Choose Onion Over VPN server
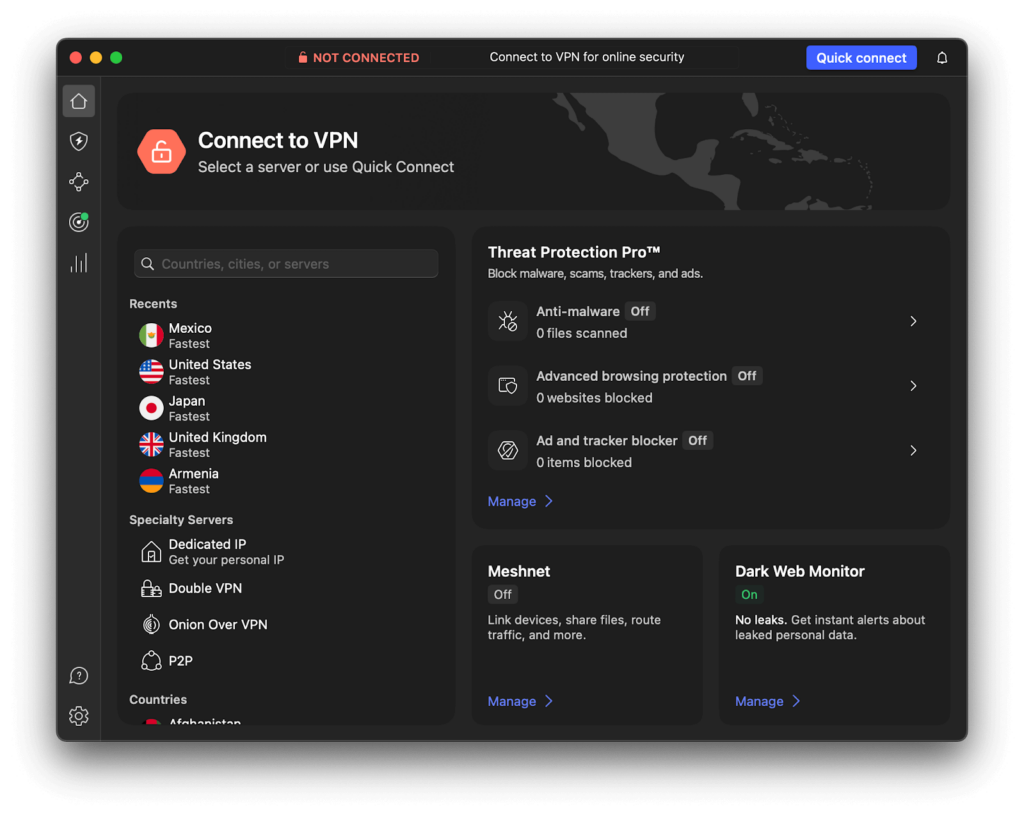This screenshot has width=1024, height=816. pos(286,625)
